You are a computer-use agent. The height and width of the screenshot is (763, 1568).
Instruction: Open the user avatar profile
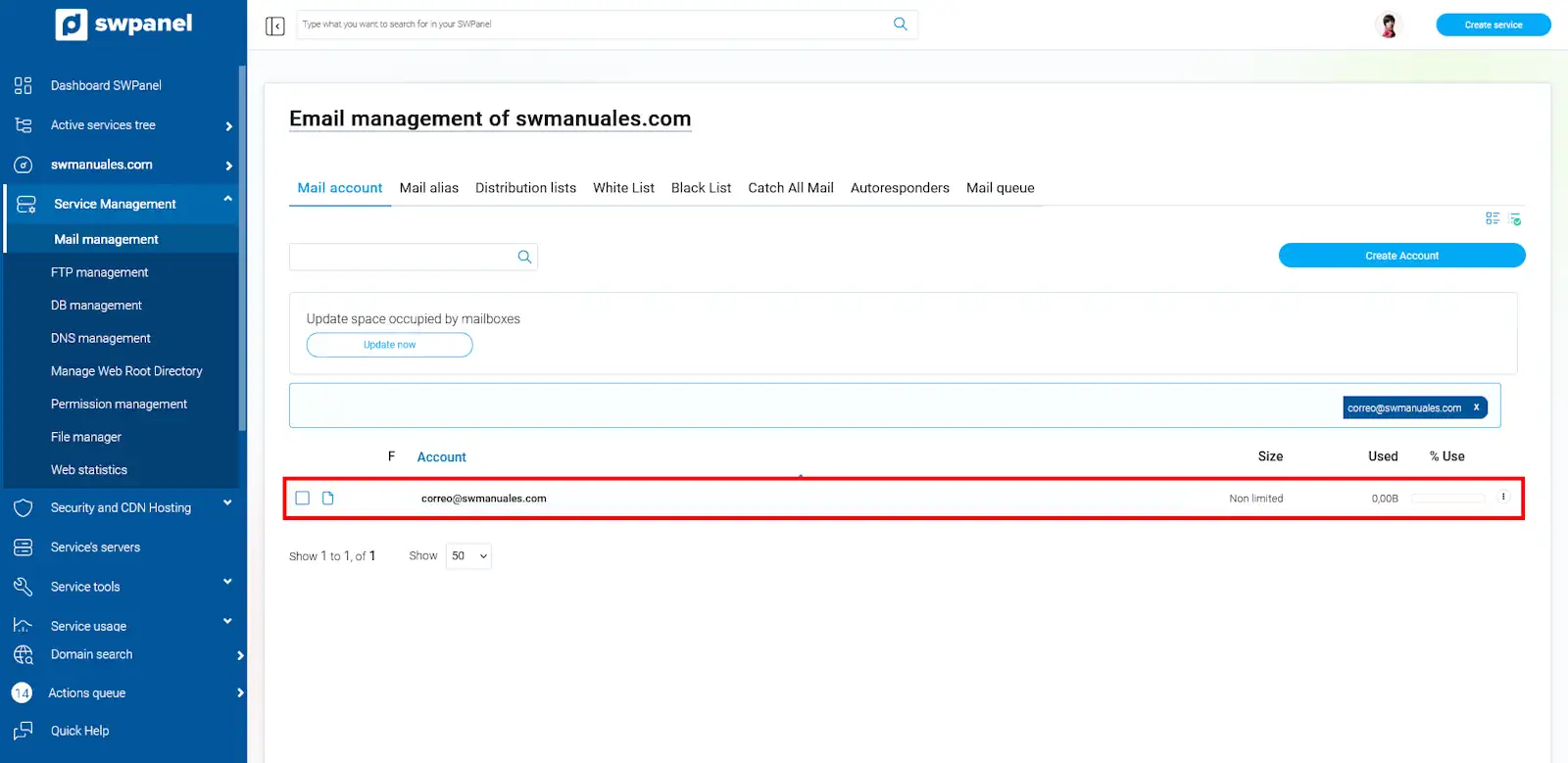tap(1388, 24)
